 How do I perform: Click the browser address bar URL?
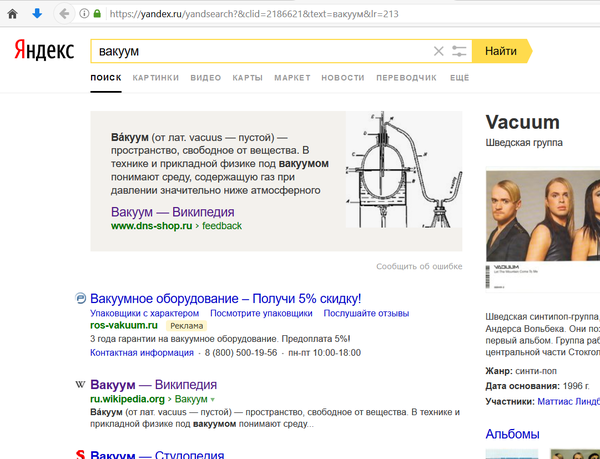coord(254,14)
